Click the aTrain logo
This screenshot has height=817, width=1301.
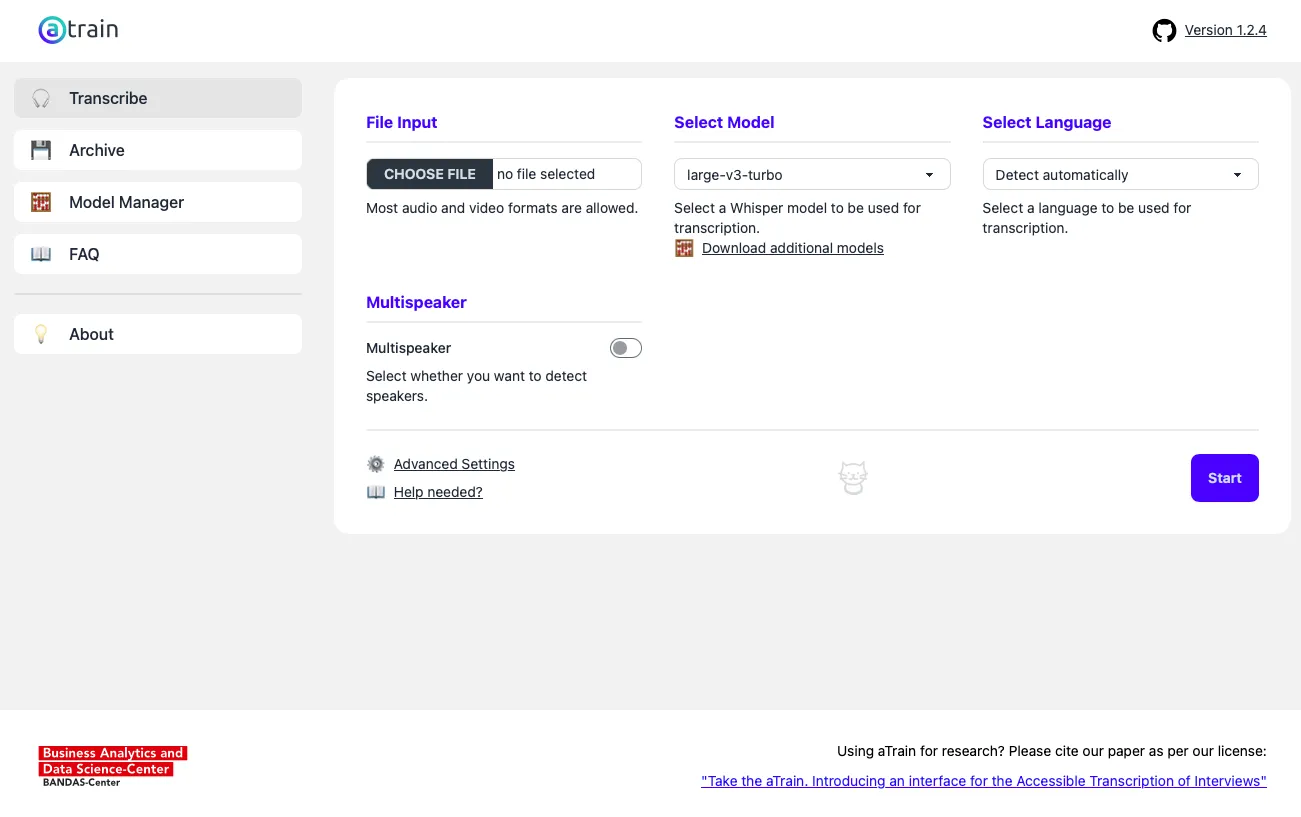pyautogui.click(x=78, y=30)
